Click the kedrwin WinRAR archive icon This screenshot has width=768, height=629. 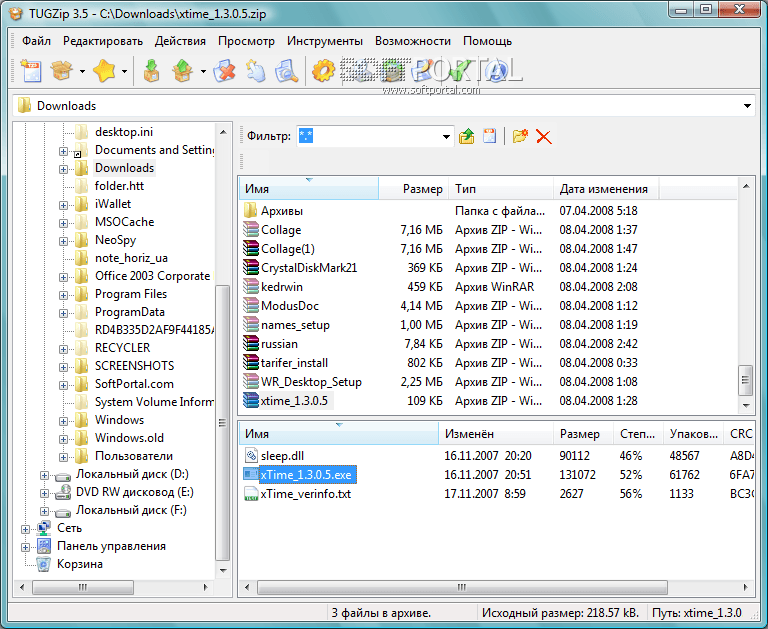[x=251, y=287]
